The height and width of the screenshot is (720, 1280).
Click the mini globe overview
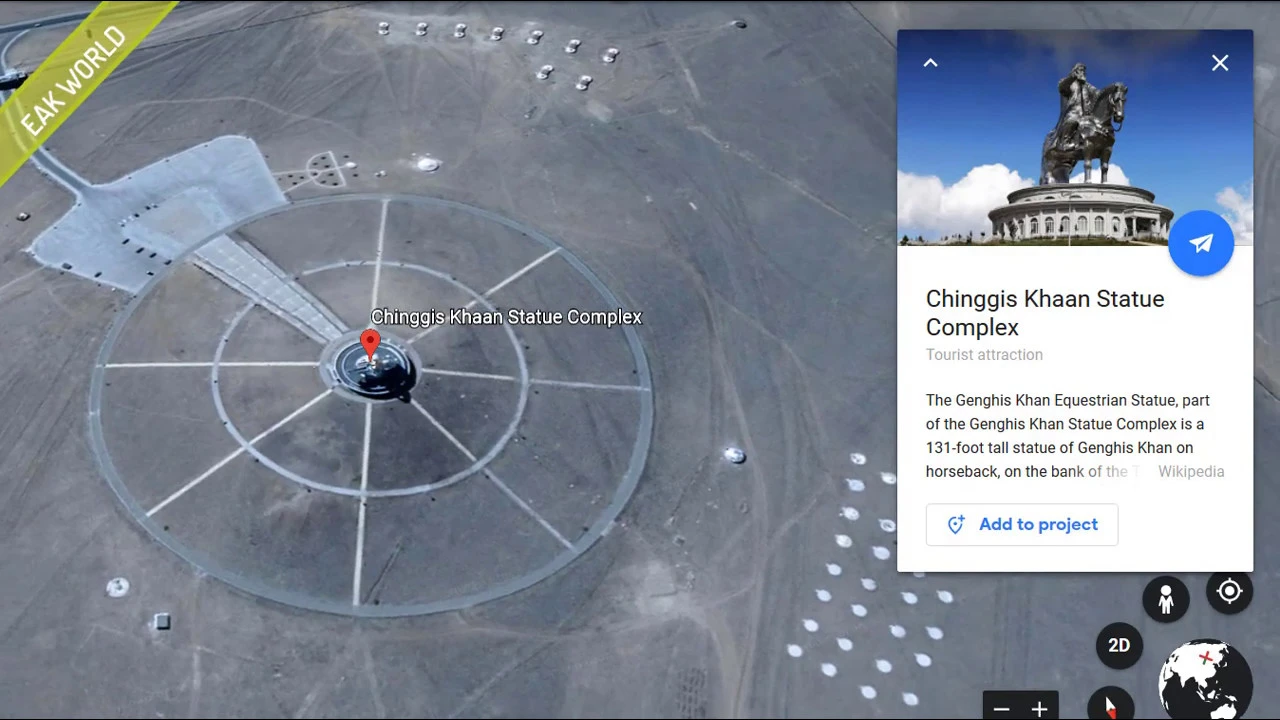tap(1205, 682)
